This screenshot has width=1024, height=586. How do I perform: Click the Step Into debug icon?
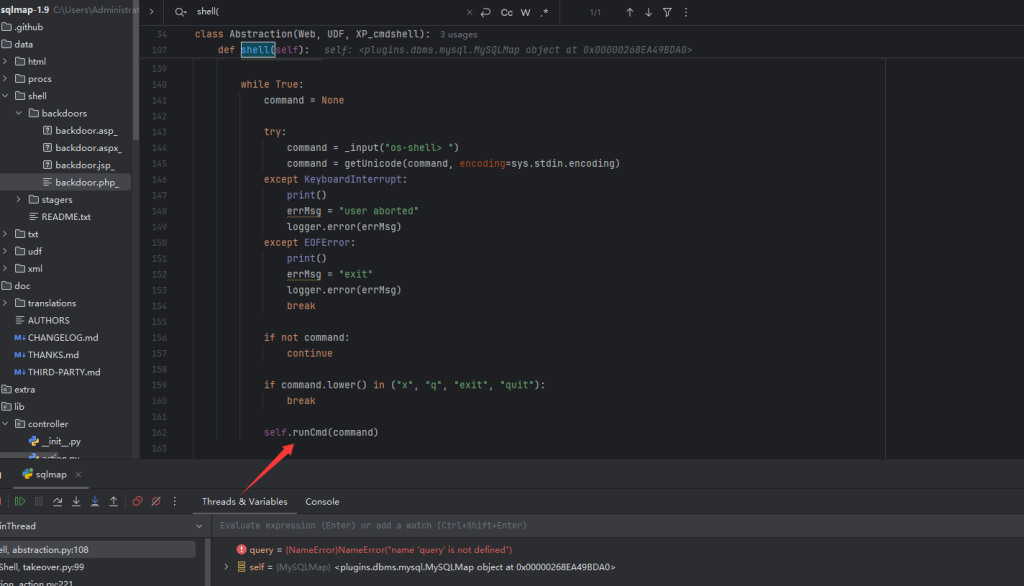tap(76, 502)
